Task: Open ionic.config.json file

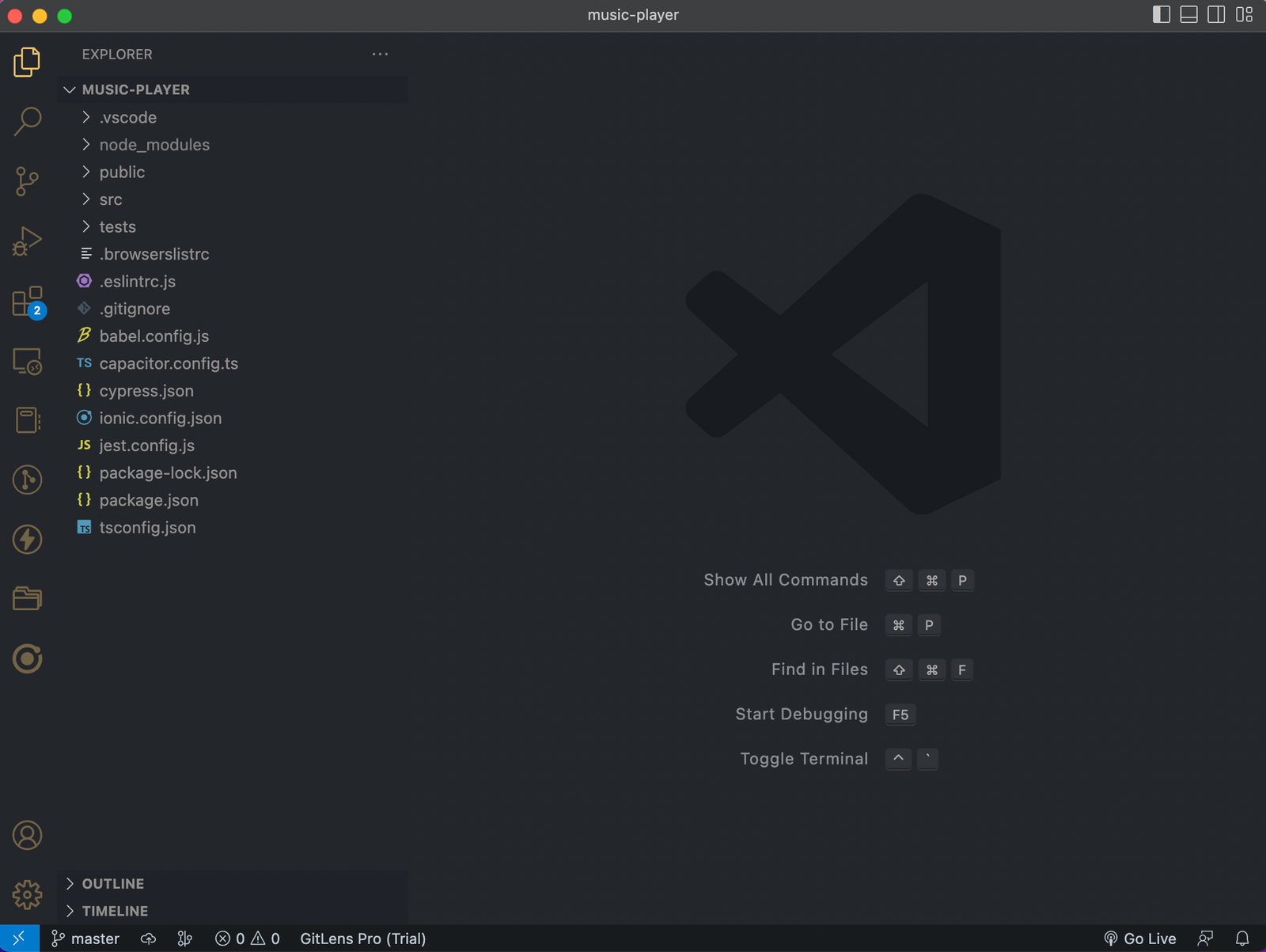Action: pos(233,418)
